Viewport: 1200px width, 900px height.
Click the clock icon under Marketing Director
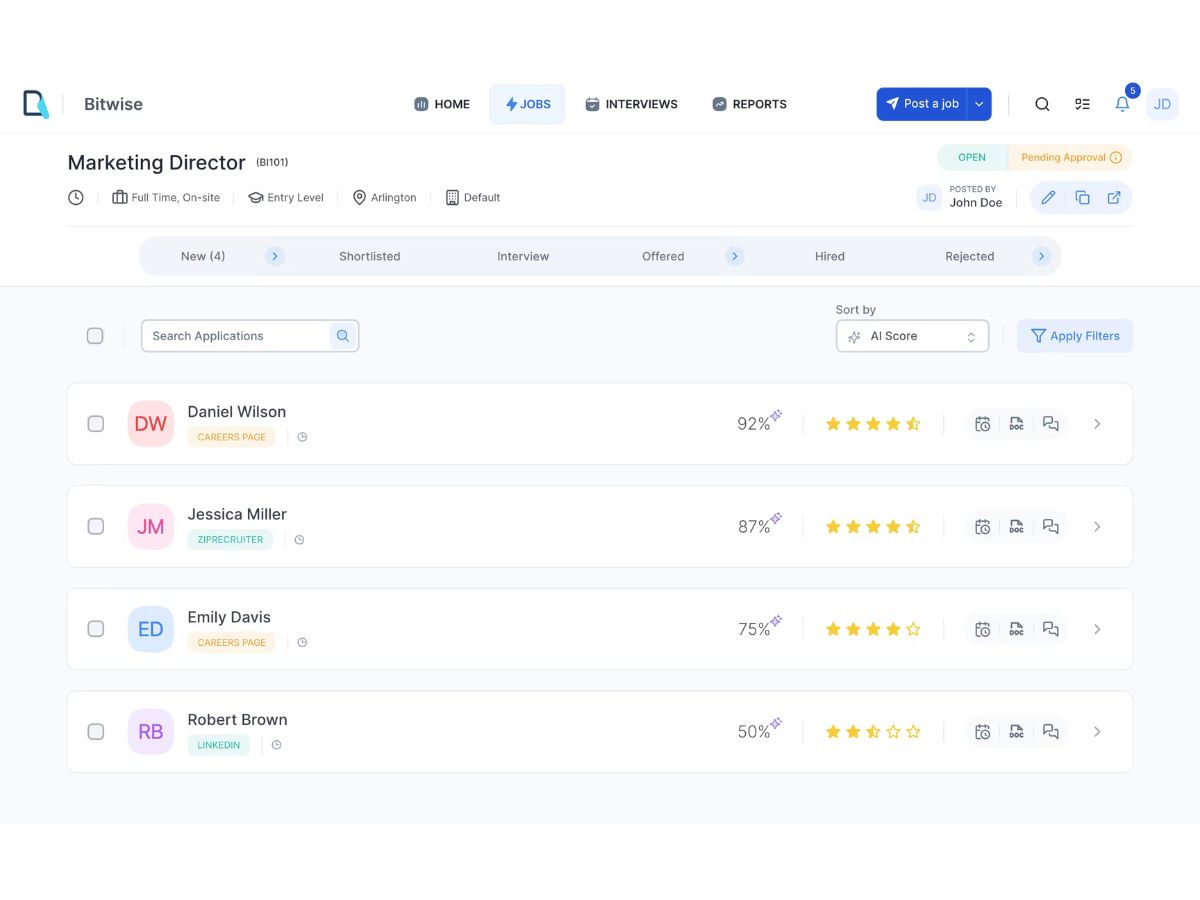pos(76,198)
